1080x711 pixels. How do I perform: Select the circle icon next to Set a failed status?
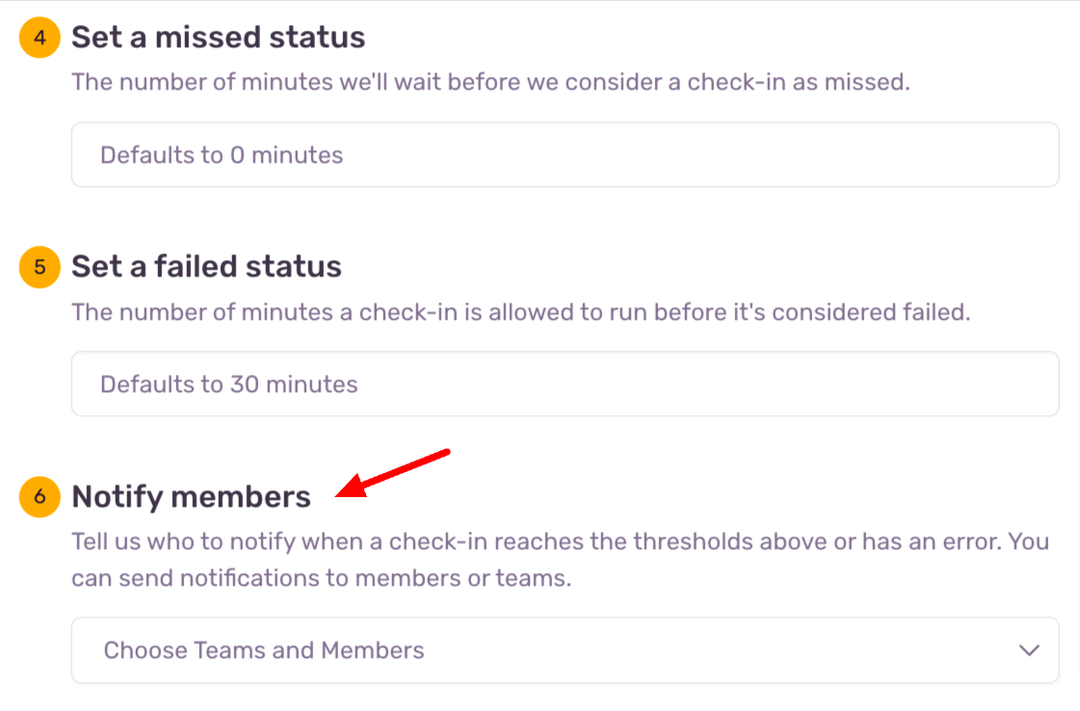[39, 267]
